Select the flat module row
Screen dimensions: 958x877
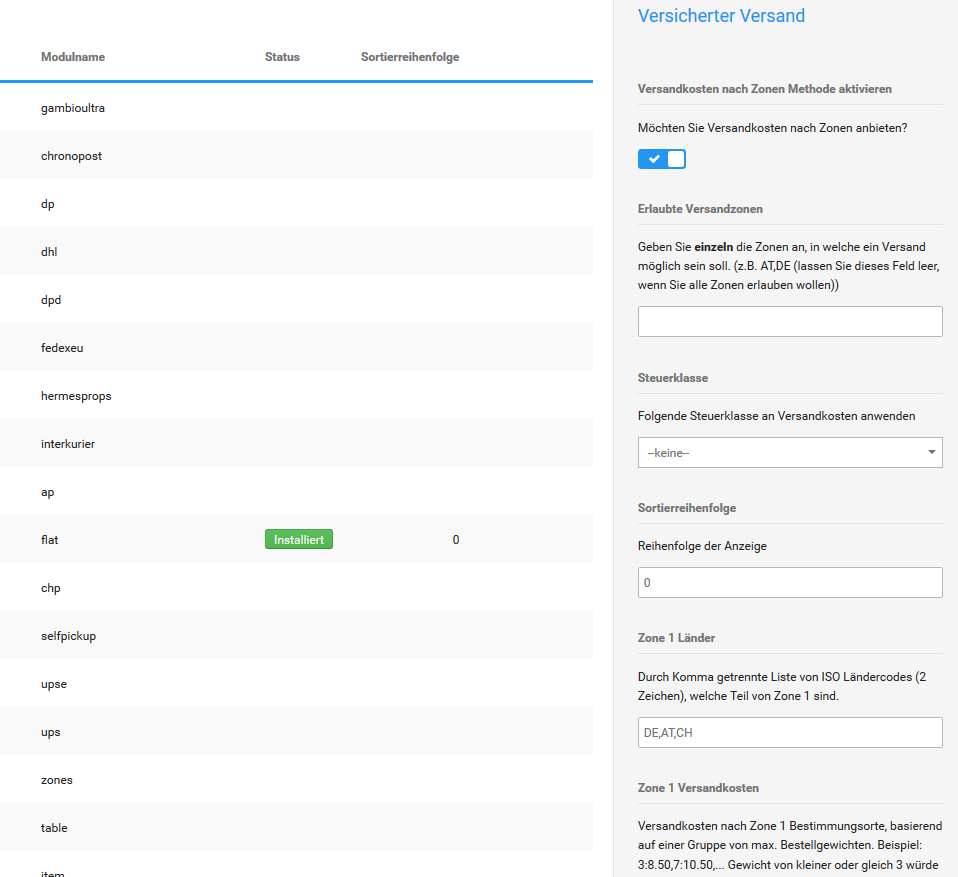(x=50, y=540)
